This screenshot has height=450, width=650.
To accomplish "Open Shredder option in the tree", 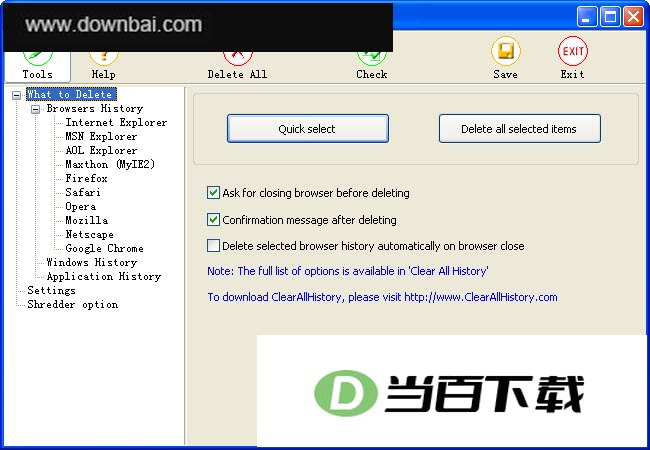I will 73,305.
